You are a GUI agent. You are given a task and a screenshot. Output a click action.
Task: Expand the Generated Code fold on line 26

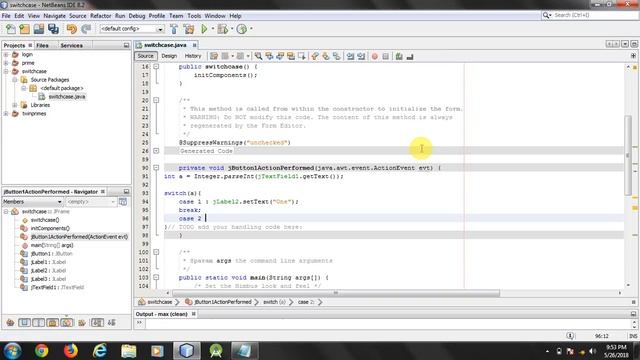tap(156, 151)
